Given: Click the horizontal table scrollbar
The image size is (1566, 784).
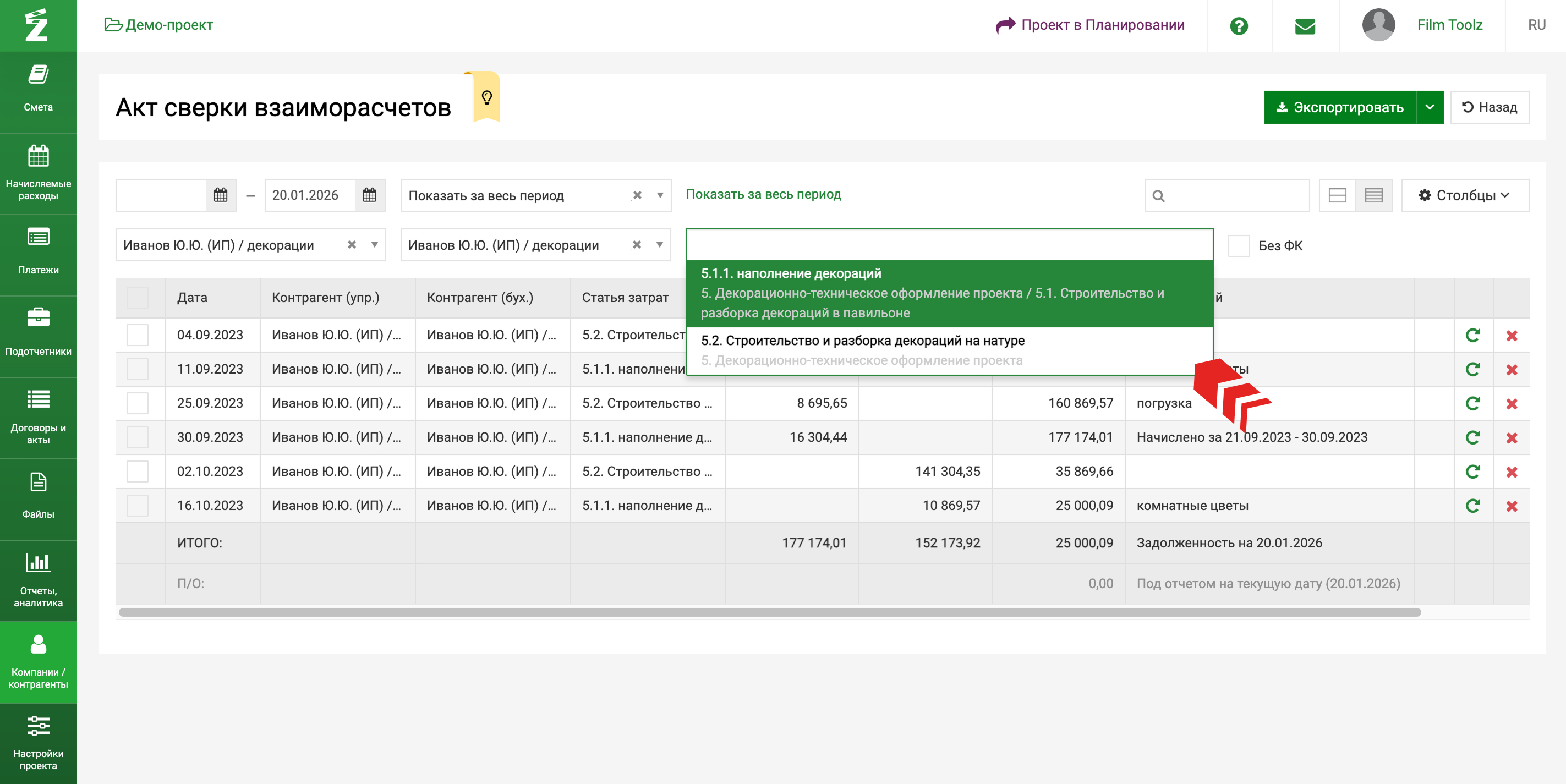Looking at the screenshot, I should click(769, 612).
